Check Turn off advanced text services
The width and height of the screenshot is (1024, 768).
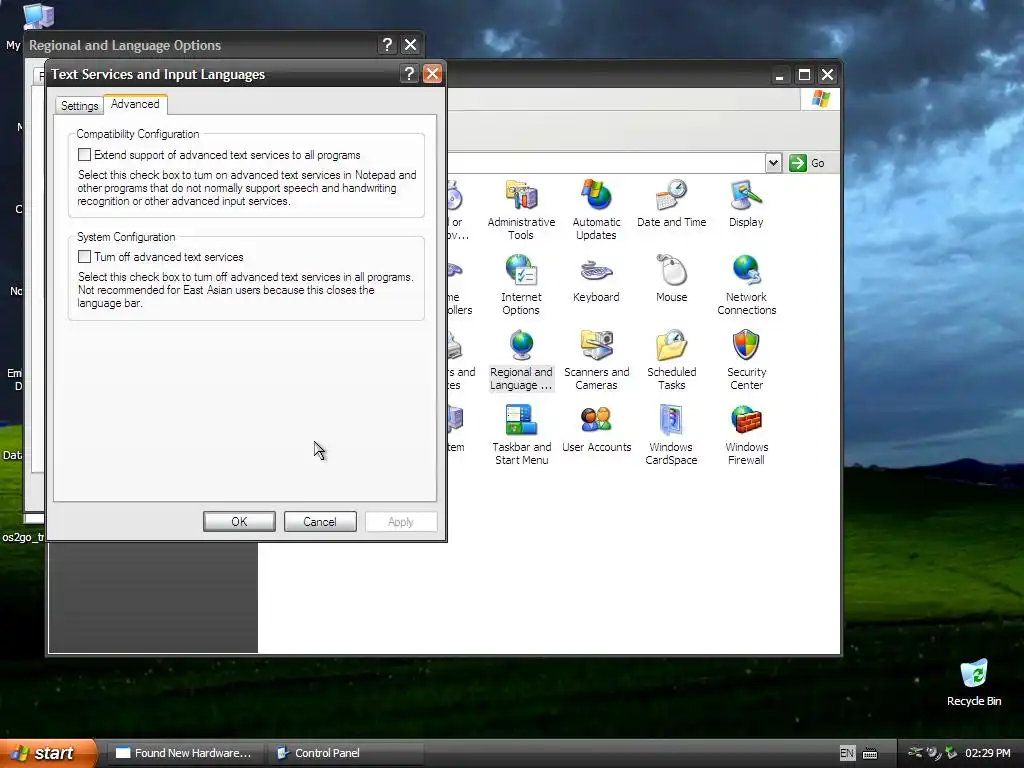84,257
